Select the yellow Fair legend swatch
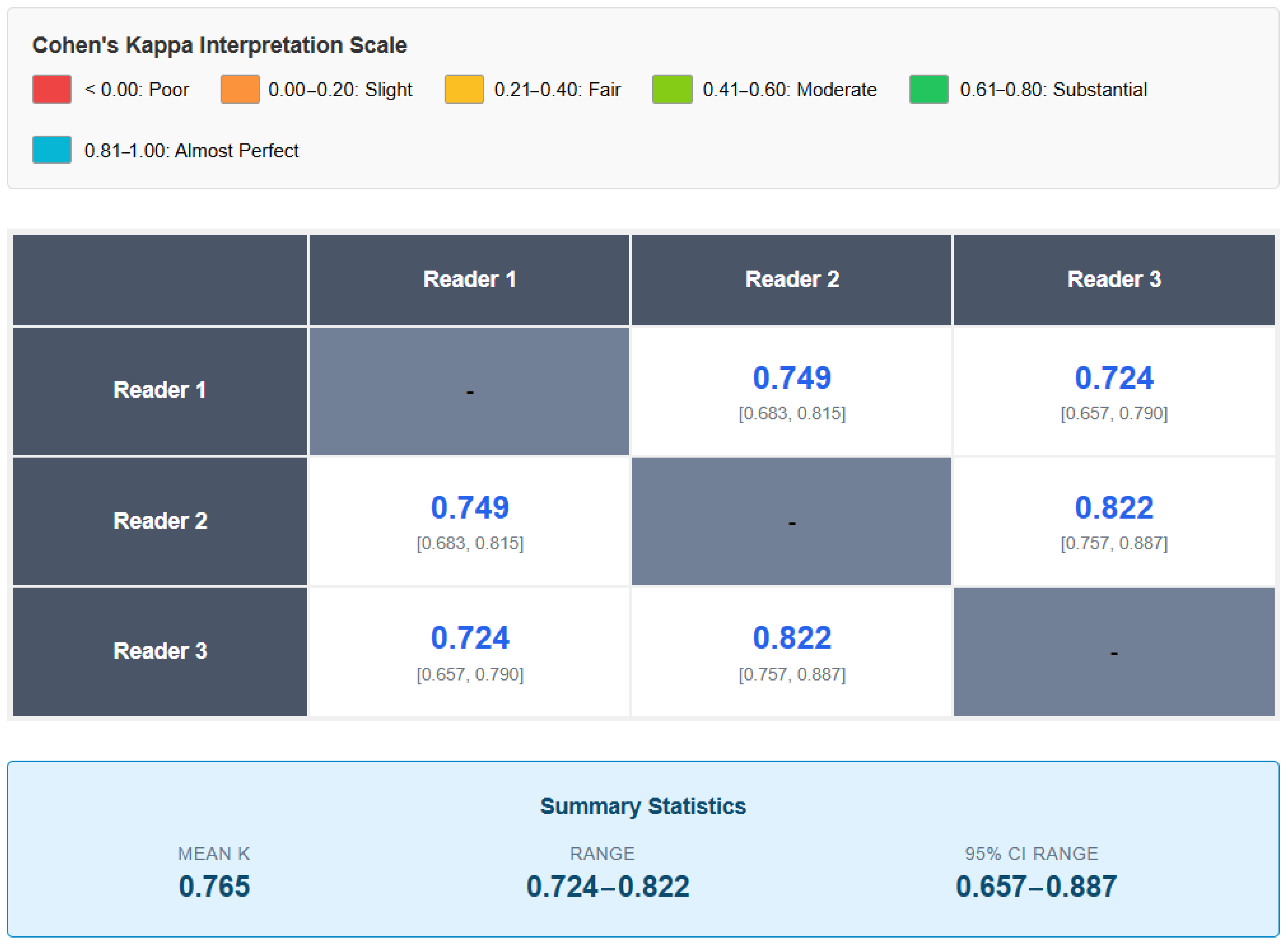Viewport: 1288px width, 945px height. (464, 89)
